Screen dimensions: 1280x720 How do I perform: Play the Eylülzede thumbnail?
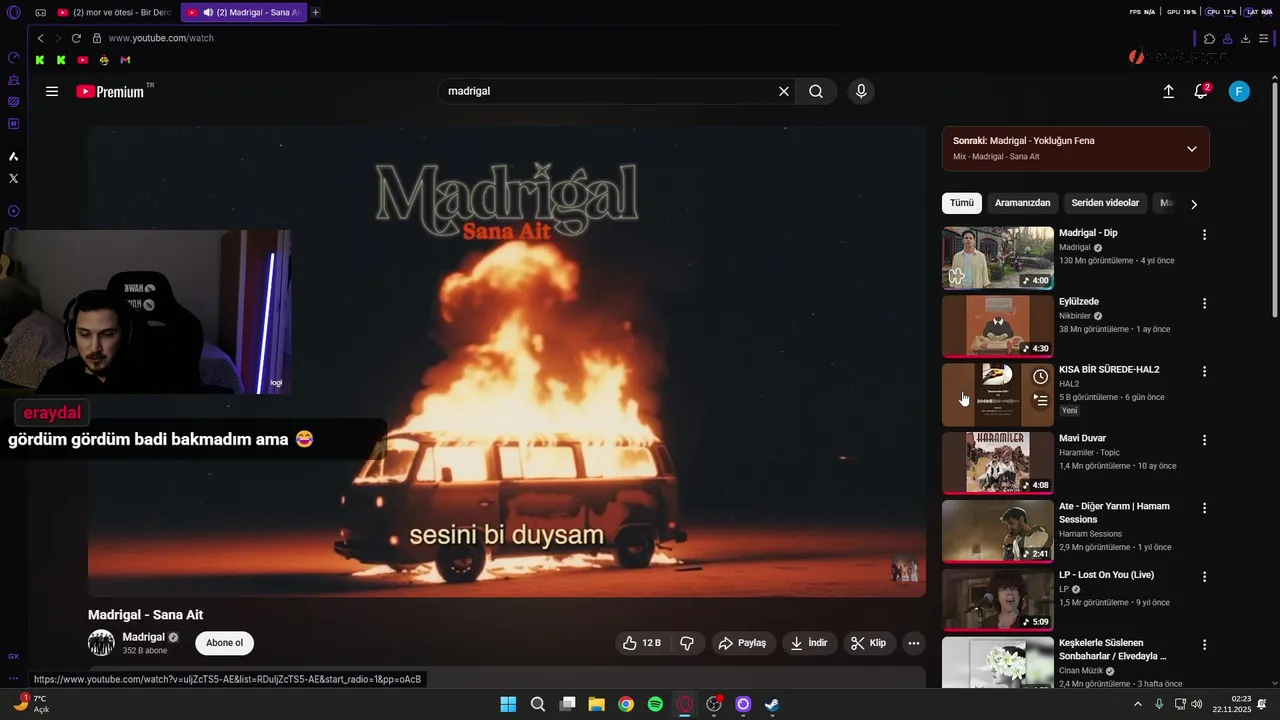pyautogui.click(x=997, y=326)
